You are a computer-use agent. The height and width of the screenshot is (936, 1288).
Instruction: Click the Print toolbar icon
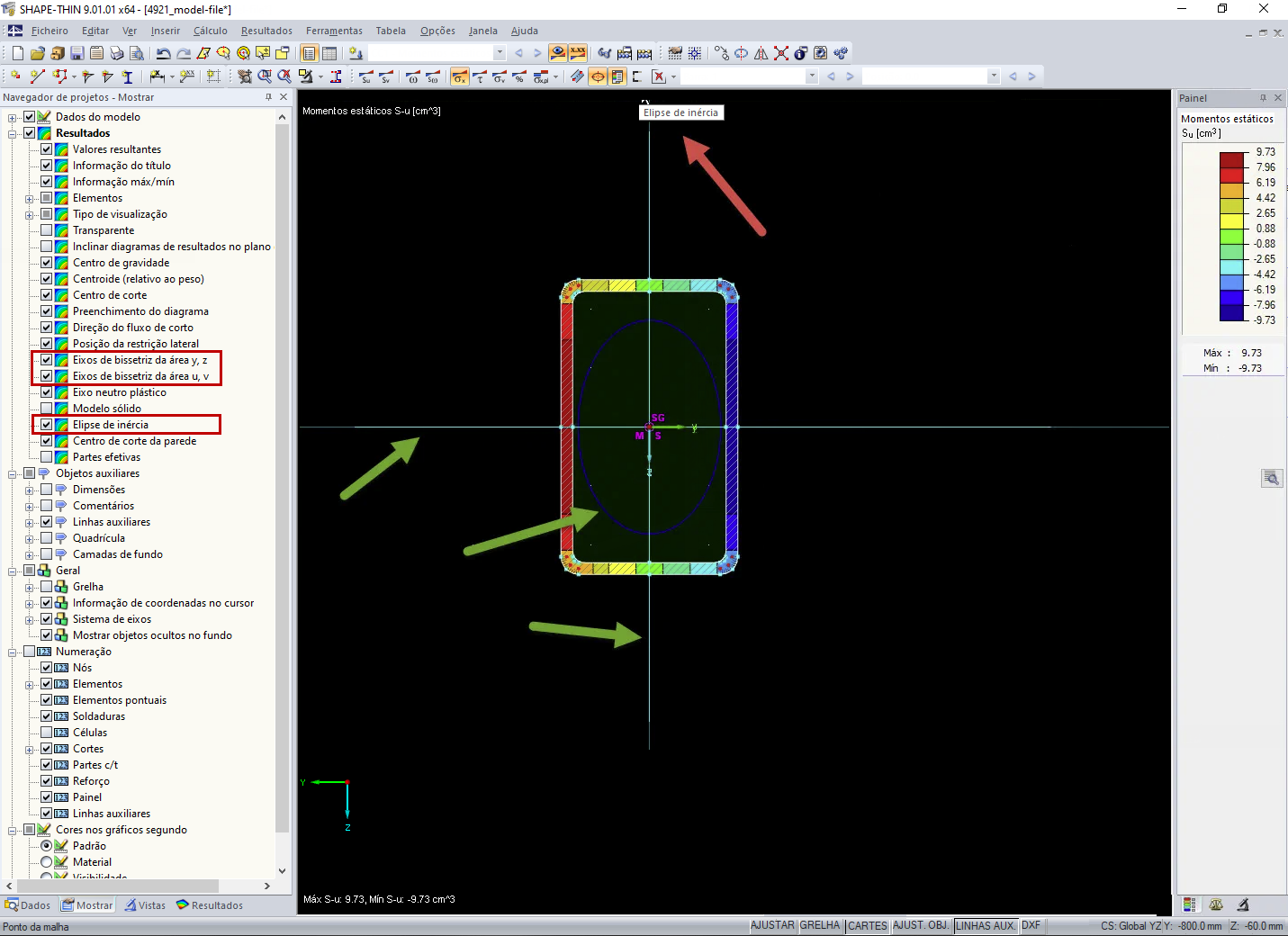click(116, 53)
